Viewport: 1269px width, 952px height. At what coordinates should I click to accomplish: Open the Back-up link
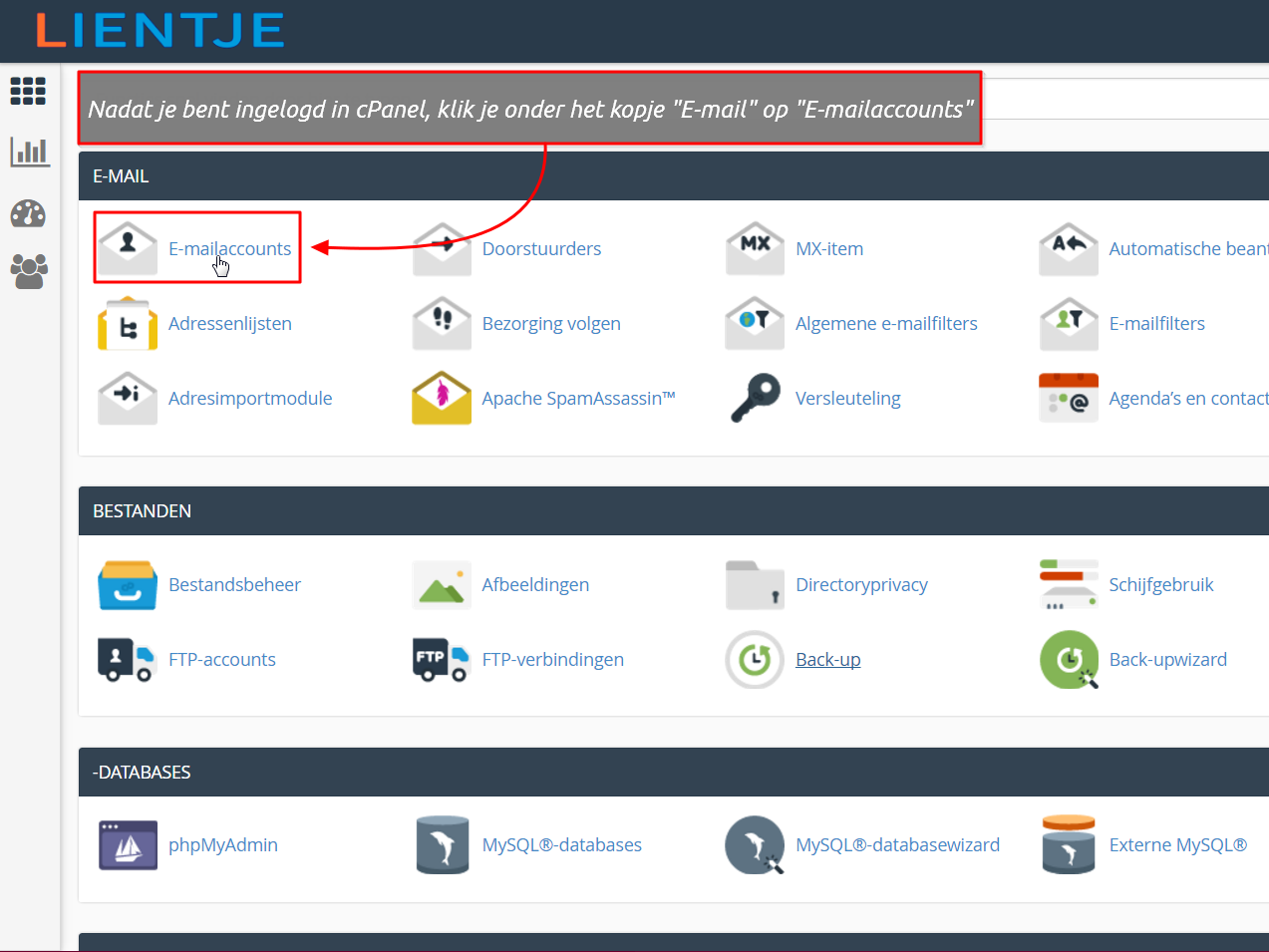tap(827, 659)
